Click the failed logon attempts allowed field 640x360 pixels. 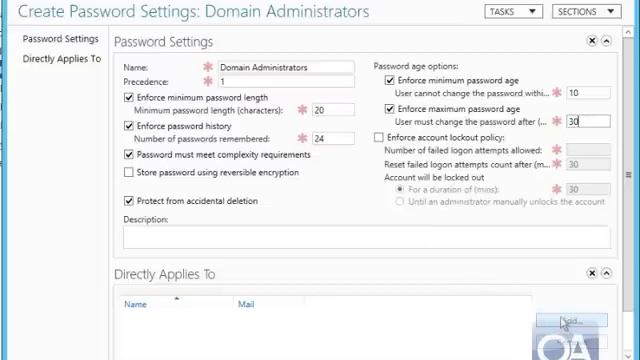tap(588, 150)
